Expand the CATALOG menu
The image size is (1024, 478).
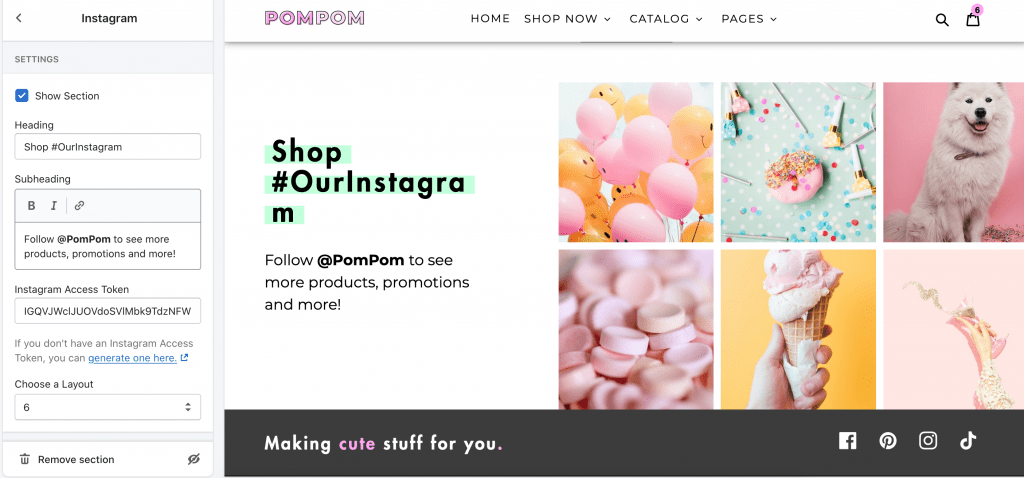point(666,19)
